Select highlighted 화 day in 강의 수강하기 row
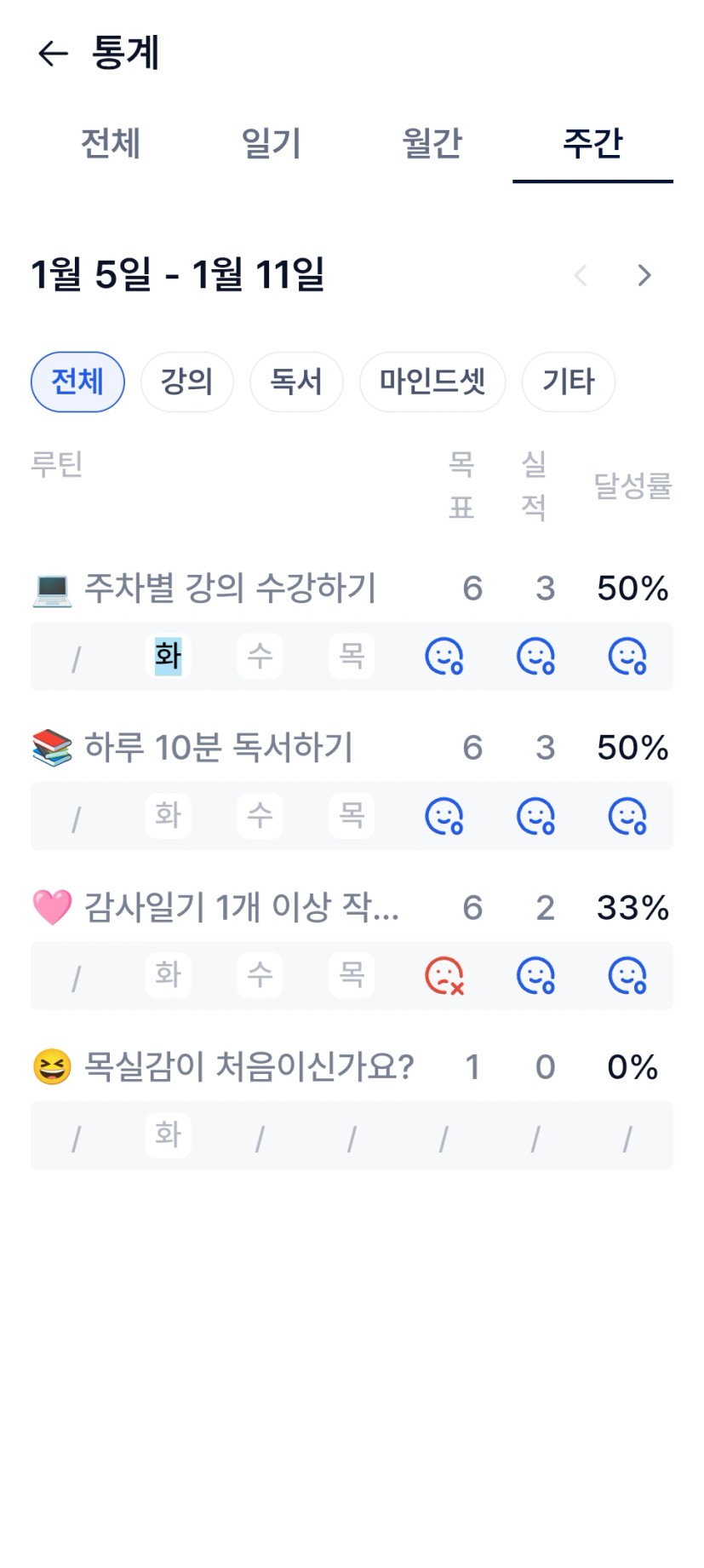 (x=168, y=656)
